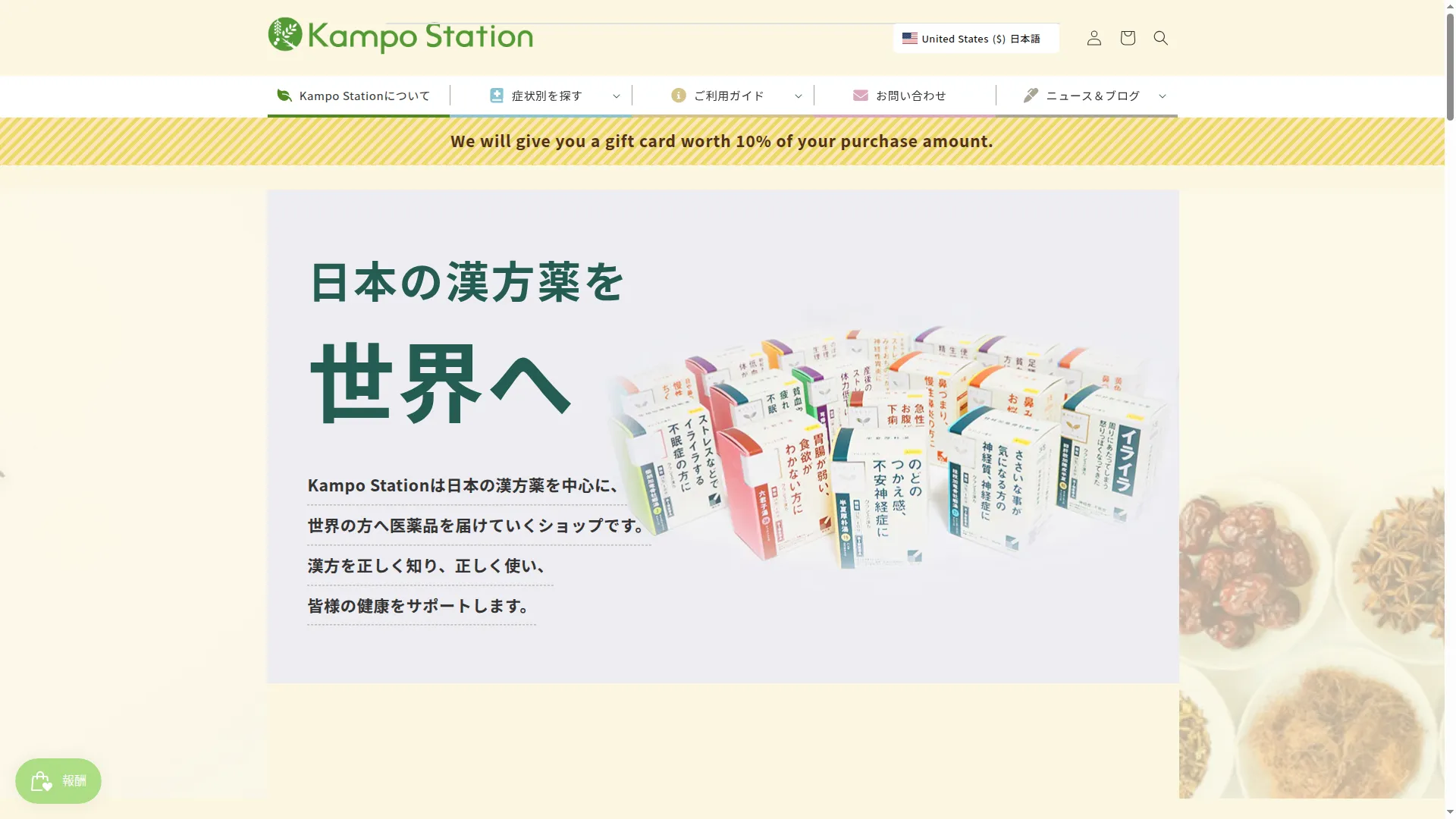Open the ご利用ガイド menu

pyautogui.click(x=723, y=96)
